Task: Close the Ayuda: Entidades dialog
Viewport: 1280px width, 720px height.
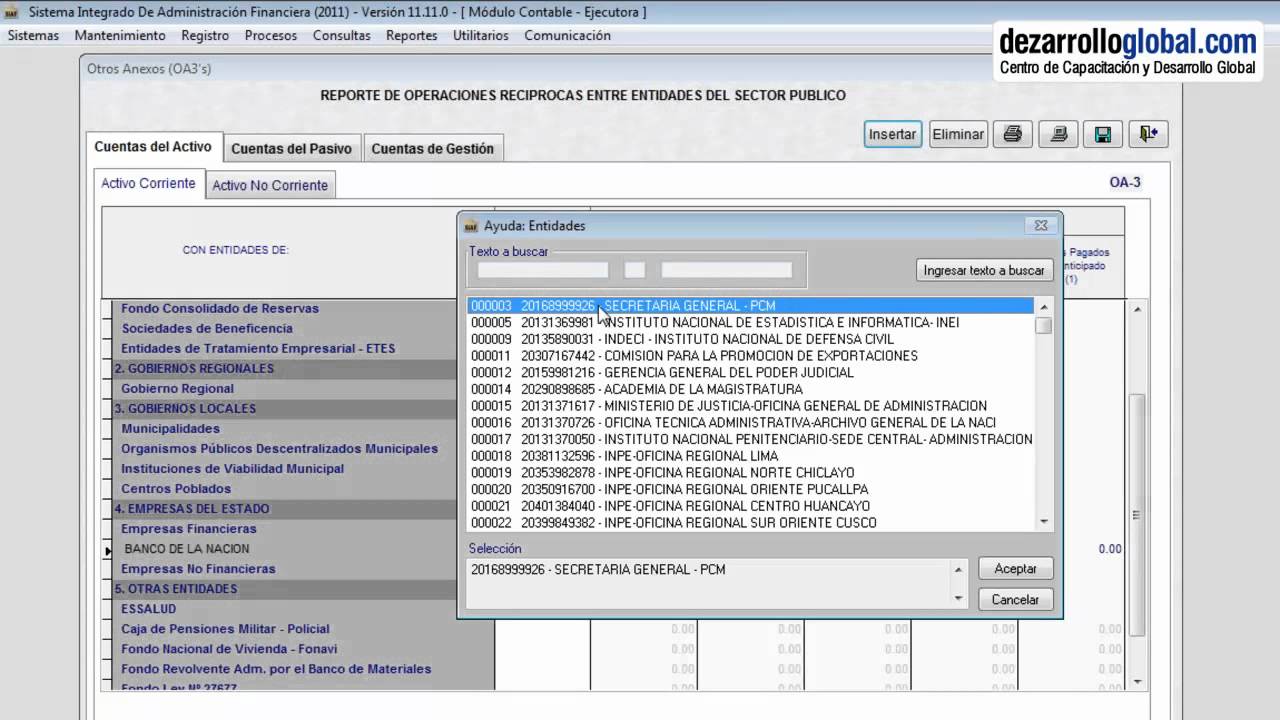Action: (1041, 225)
